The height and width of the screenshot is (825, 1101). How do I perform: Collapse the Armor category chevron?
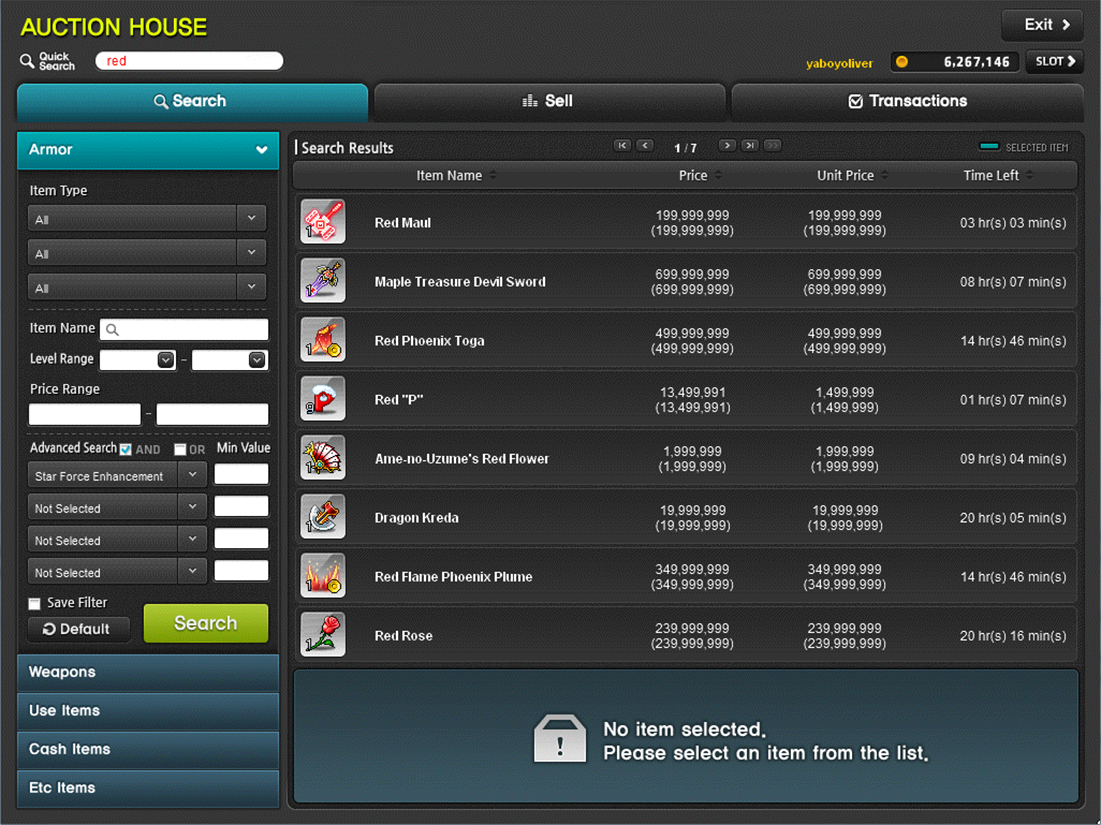(261, 150)
